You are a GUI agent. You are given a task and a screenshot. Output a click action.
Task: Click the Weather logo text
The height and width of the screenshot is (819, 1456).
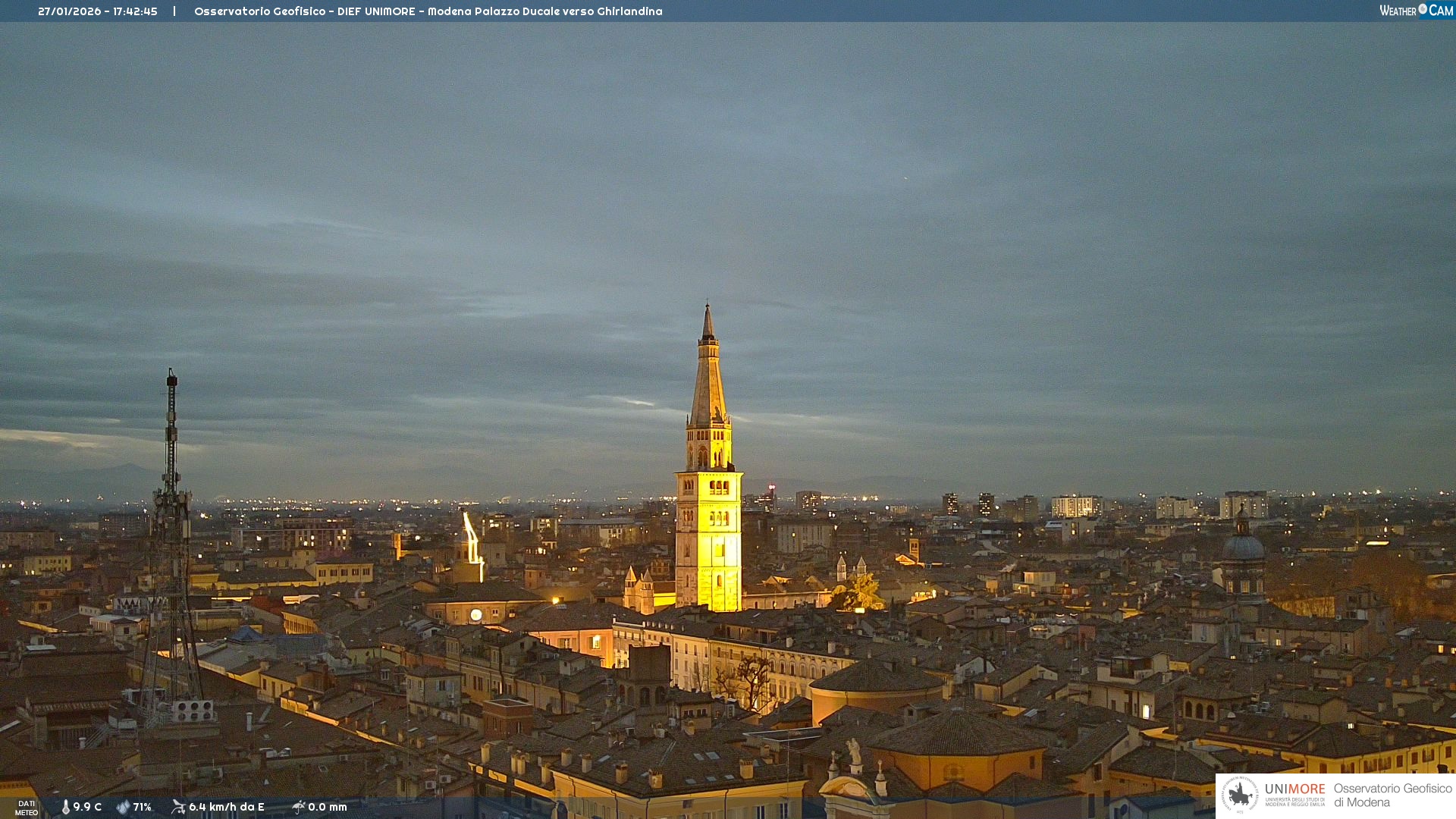1398,11
